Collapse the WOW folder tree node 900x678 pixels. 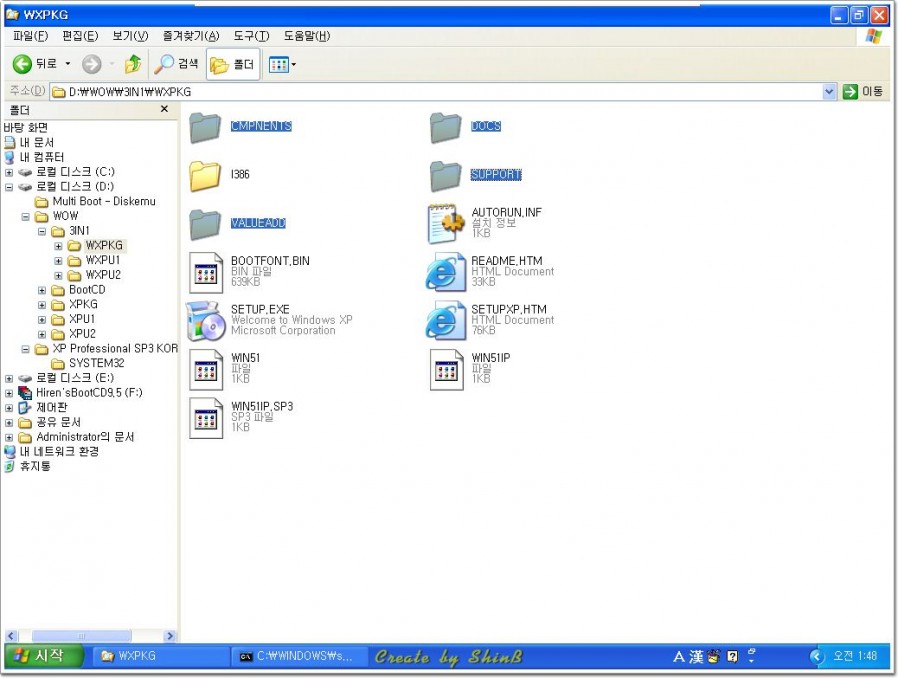click(x=25, y=216)
